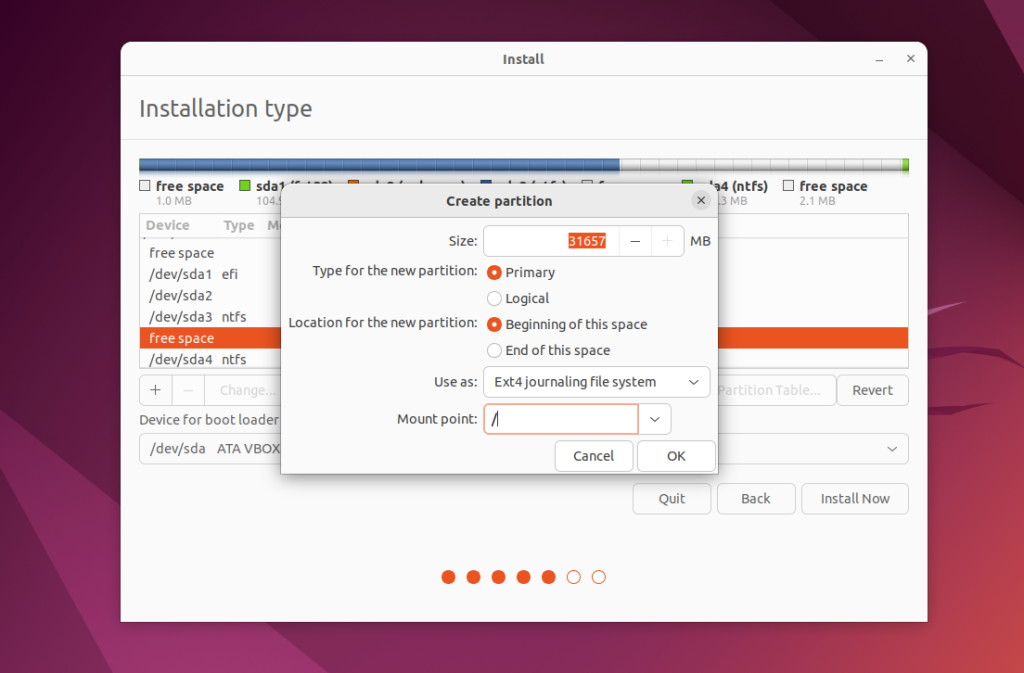Screen dimensions: 1024x673
Task: Click the blue segment of partition bar
Action: click(x=379, y=165)
